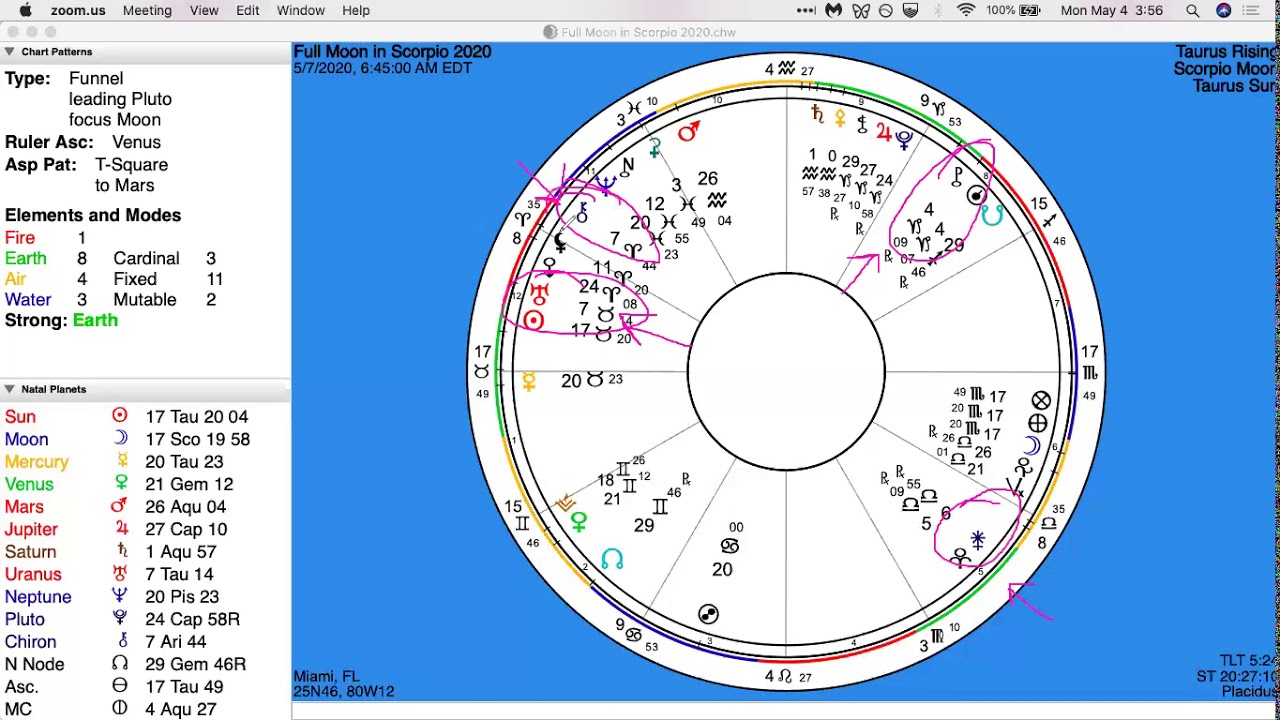Open Spotlight search magnifier
Viewport: 1280px width, 720px height.
click(1192, 10)
